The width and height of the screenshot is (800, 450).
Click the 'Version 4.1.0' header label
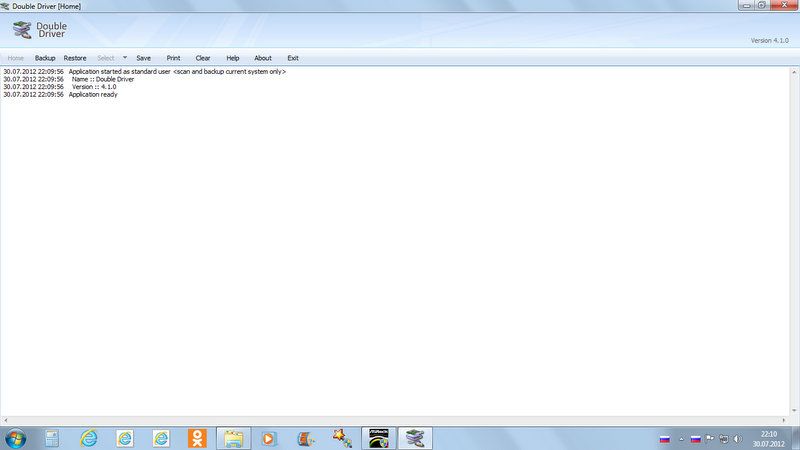769,40
